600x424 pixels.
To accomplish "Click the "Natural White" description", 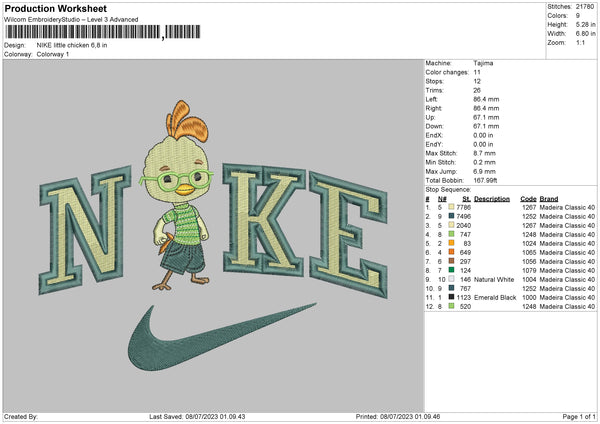I will pos(494,279).
